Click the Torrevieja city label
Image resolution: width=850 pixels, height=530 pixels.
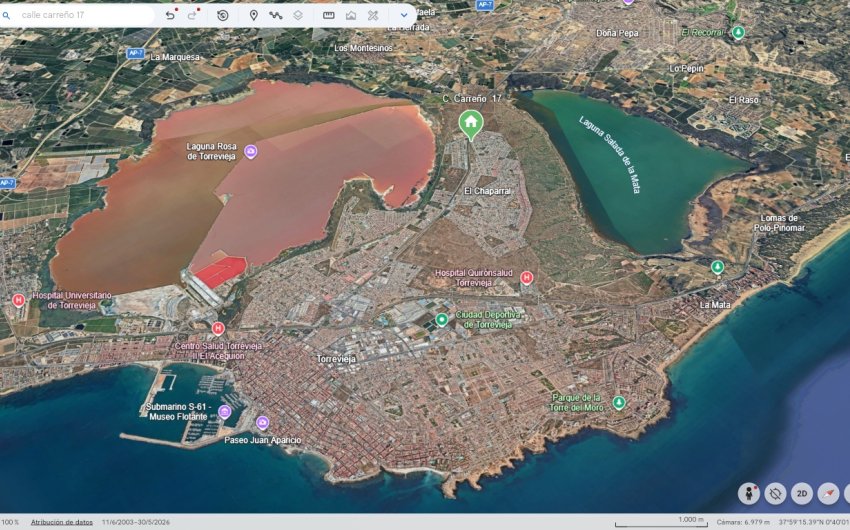click(336, 359)
